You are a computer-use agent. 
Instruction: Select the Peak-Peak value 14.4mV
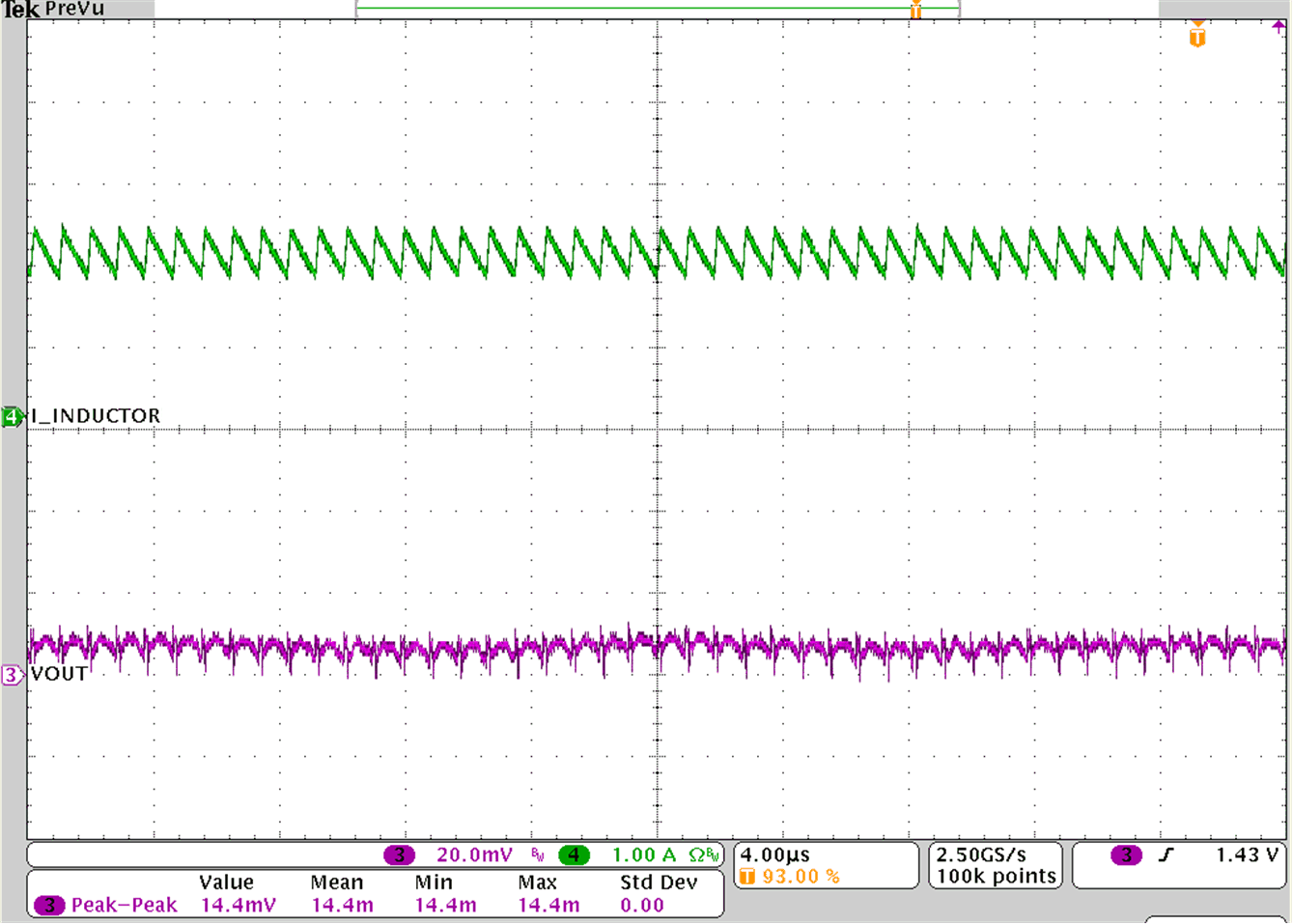(x=237, y=905)
